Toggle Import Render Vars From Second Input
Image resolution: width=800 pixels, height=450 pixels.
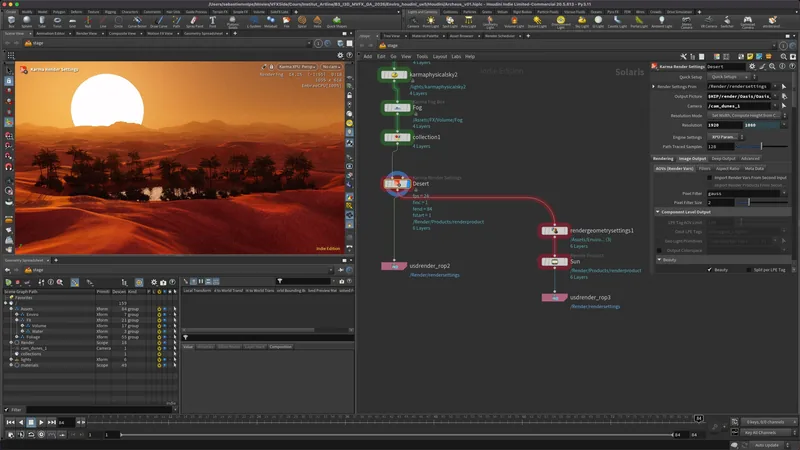coord(709,178)
